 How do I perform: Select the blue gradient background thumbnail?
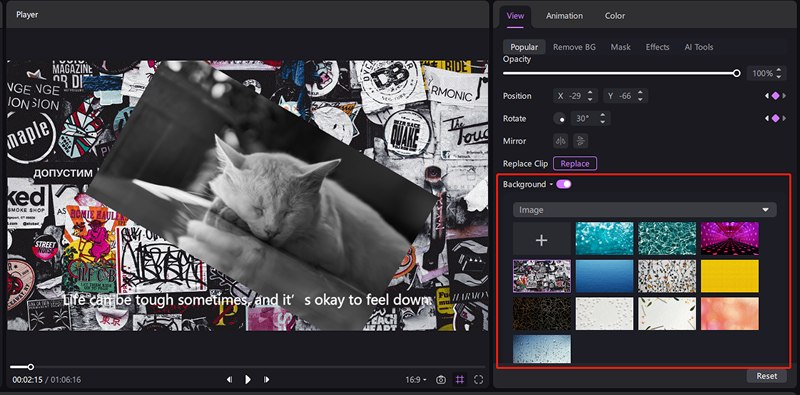605,276
